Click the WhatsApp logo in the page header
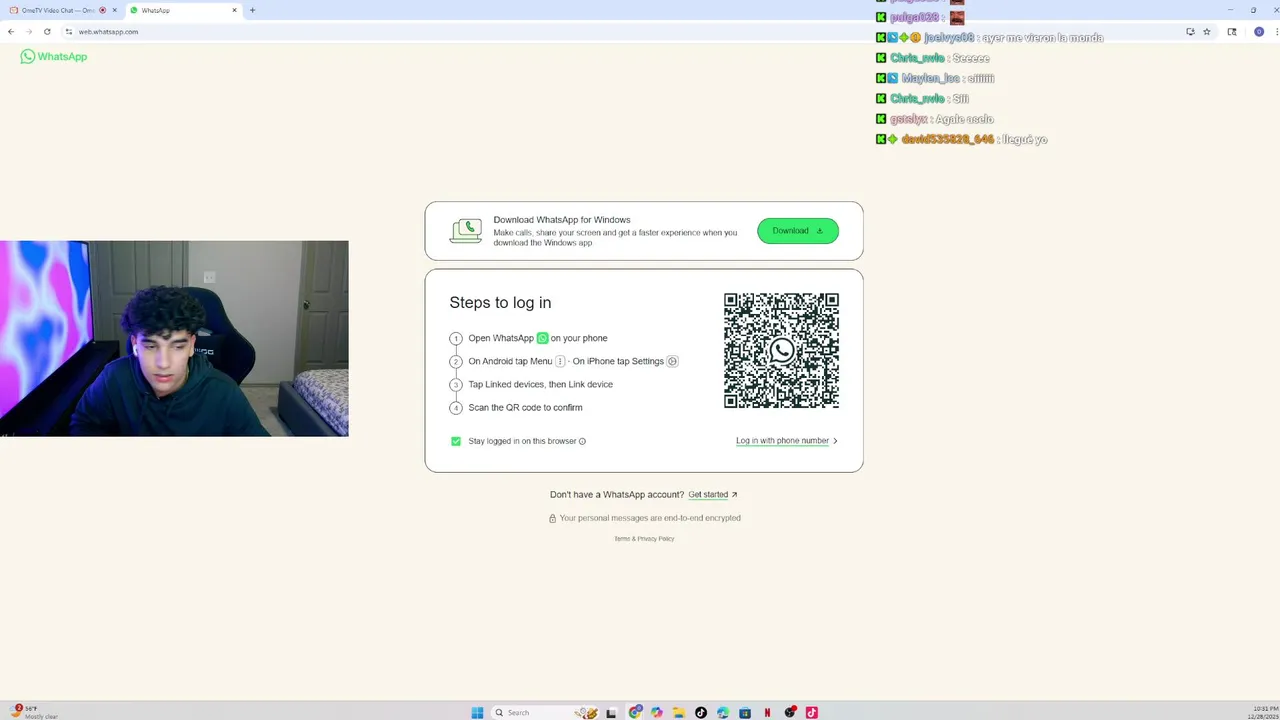 tap(54, 56)
